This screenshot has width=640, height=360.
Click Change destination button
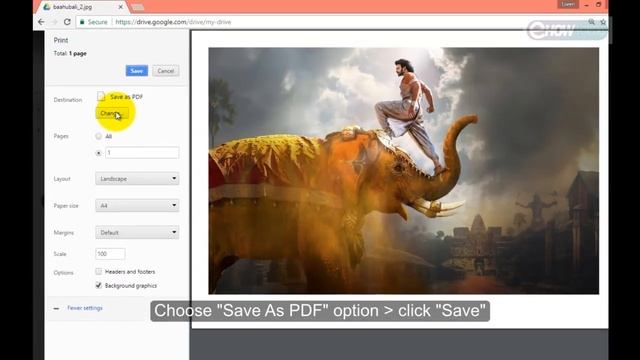click(112, 113)
